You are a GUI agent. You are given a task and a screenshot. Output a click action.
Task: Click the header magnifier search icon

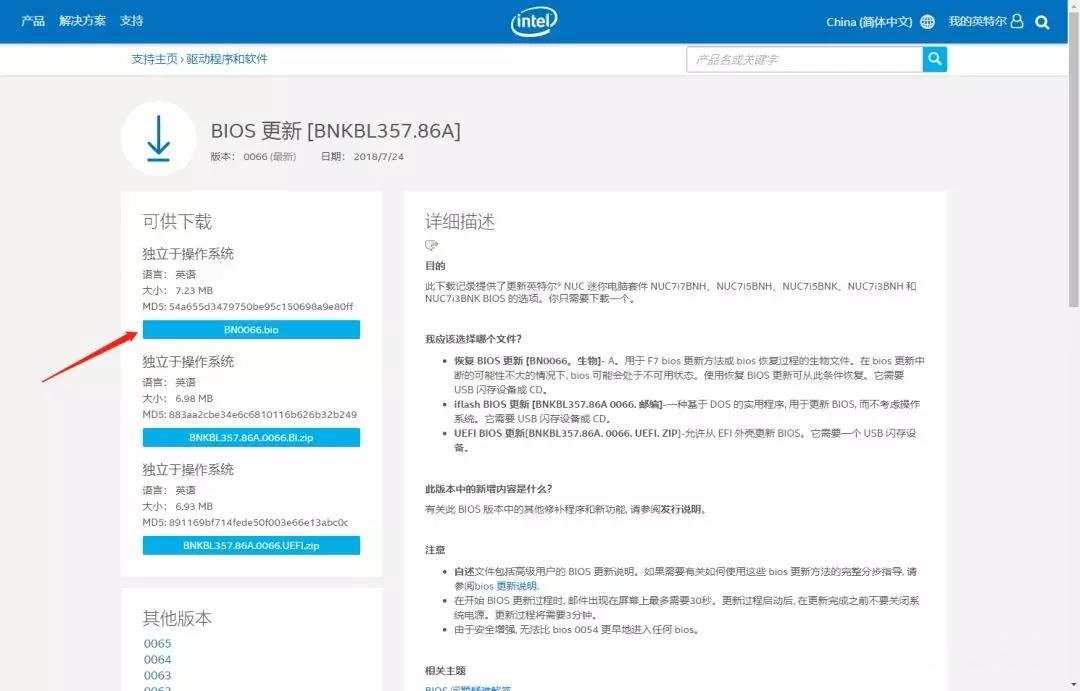coord(1042,22)
